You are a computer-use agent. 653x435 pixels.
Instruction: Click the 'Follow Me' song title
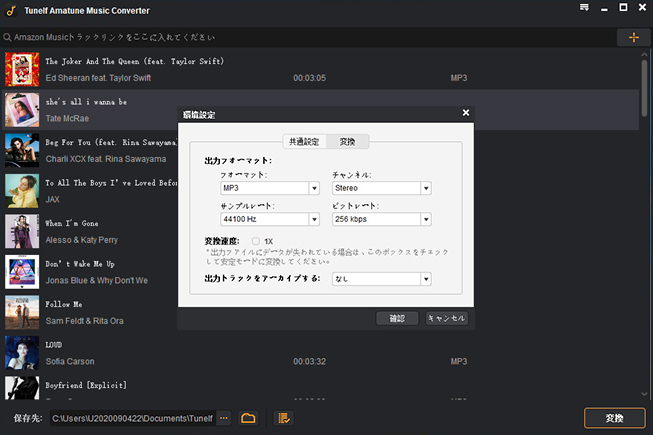(x=64, y=304)
